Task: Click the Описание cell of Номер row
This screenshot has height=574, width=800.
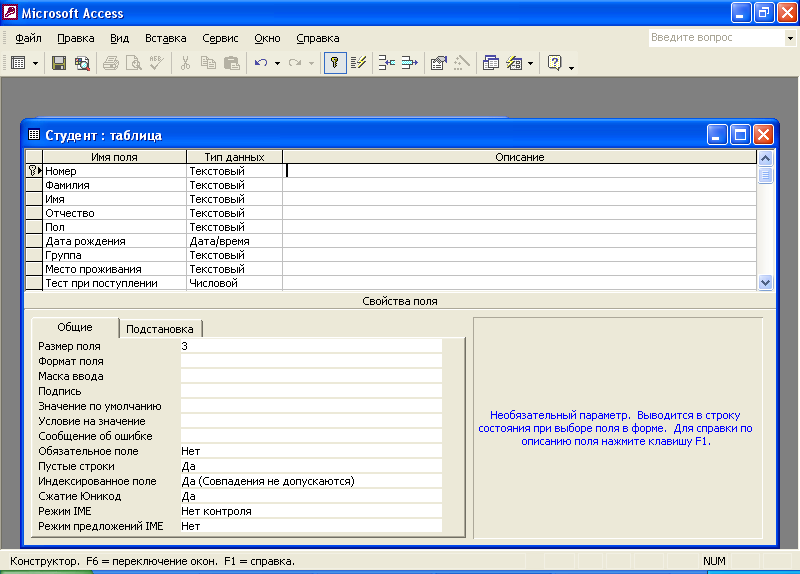Action: (x=519, y=171)
